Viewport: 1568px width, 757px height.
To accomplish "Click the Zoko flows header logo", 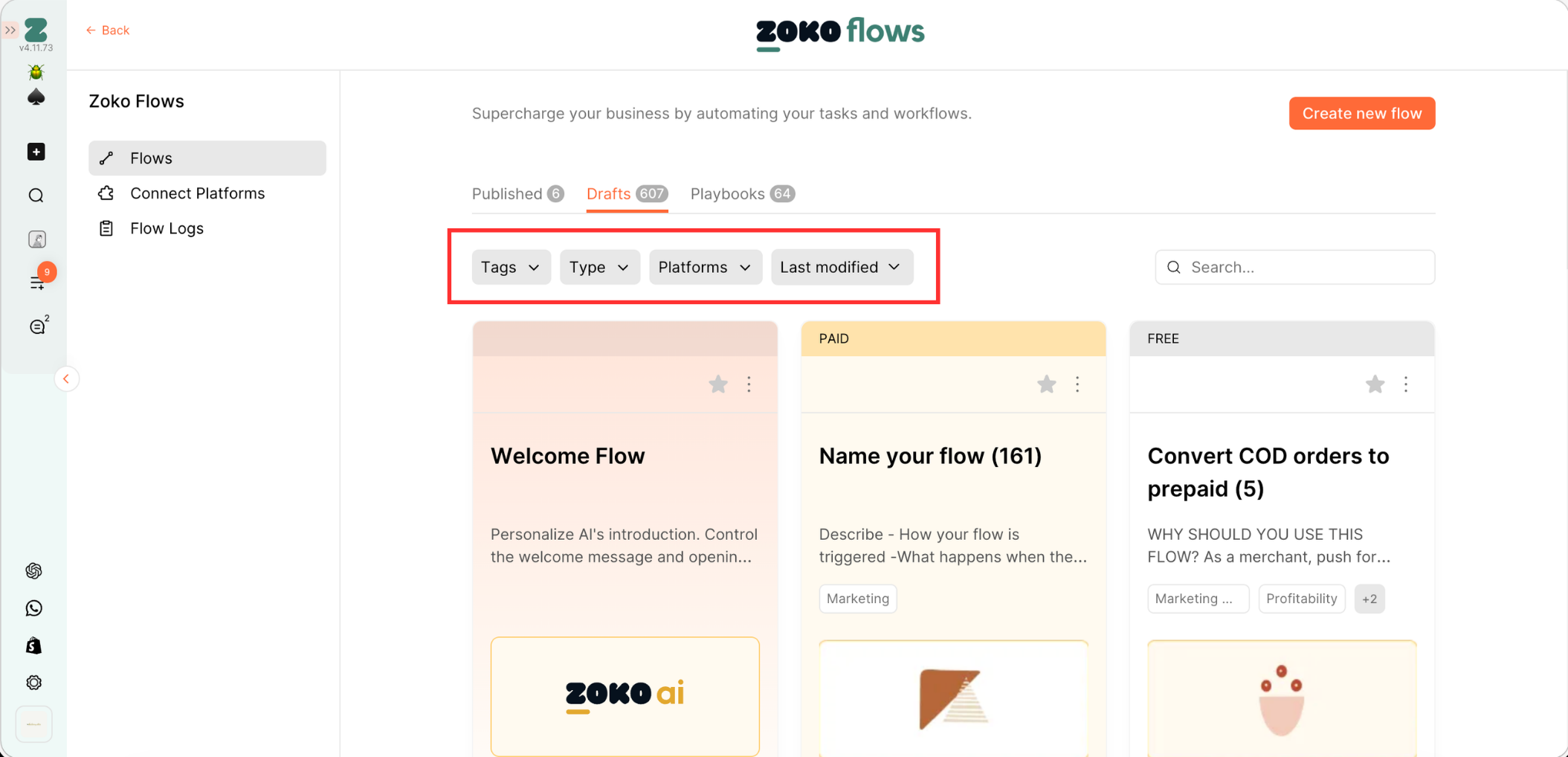I will (840, 33).
